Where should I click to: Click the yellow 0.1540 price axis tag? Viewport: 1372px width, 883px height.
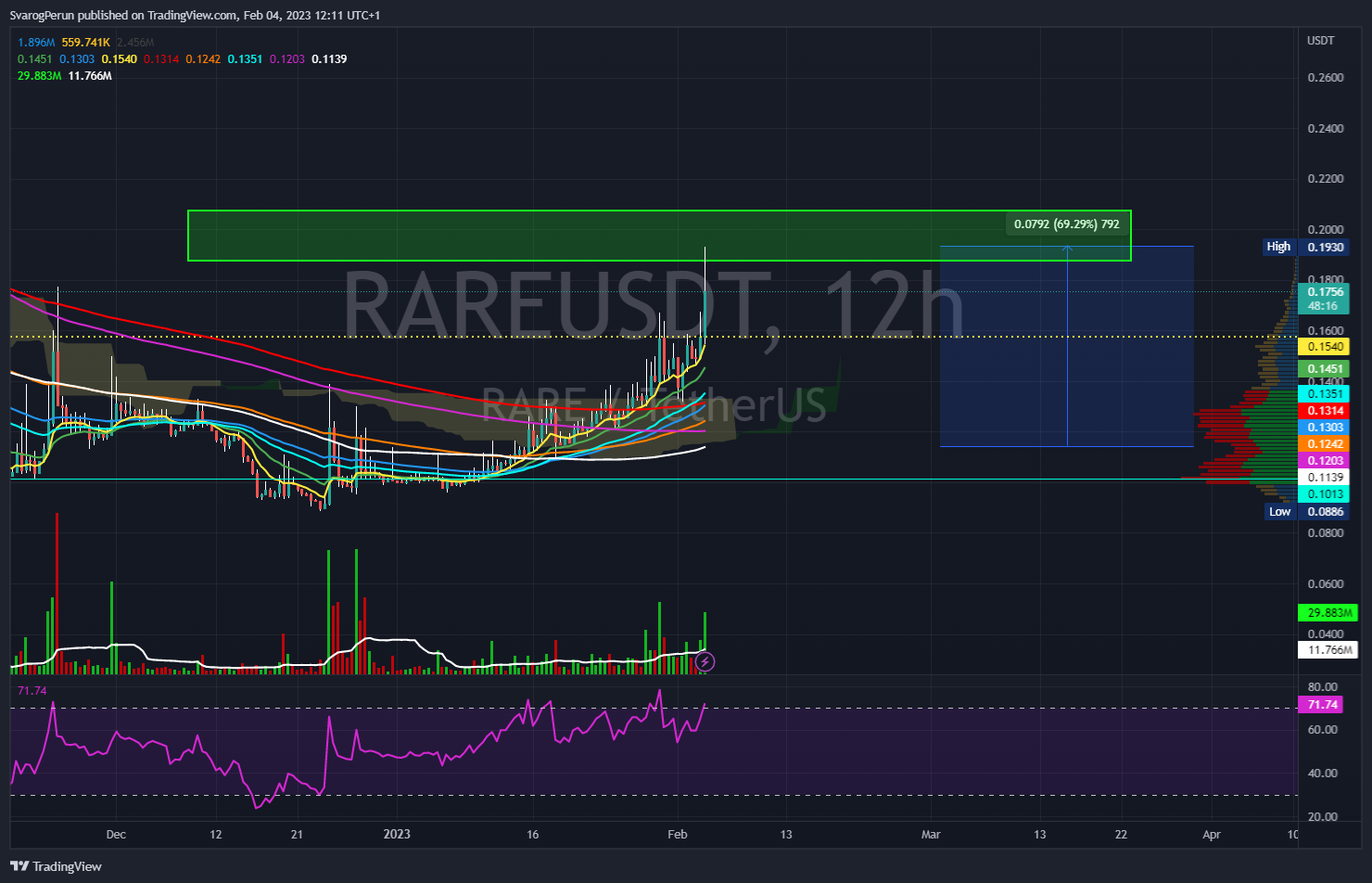pos(1324,347)
